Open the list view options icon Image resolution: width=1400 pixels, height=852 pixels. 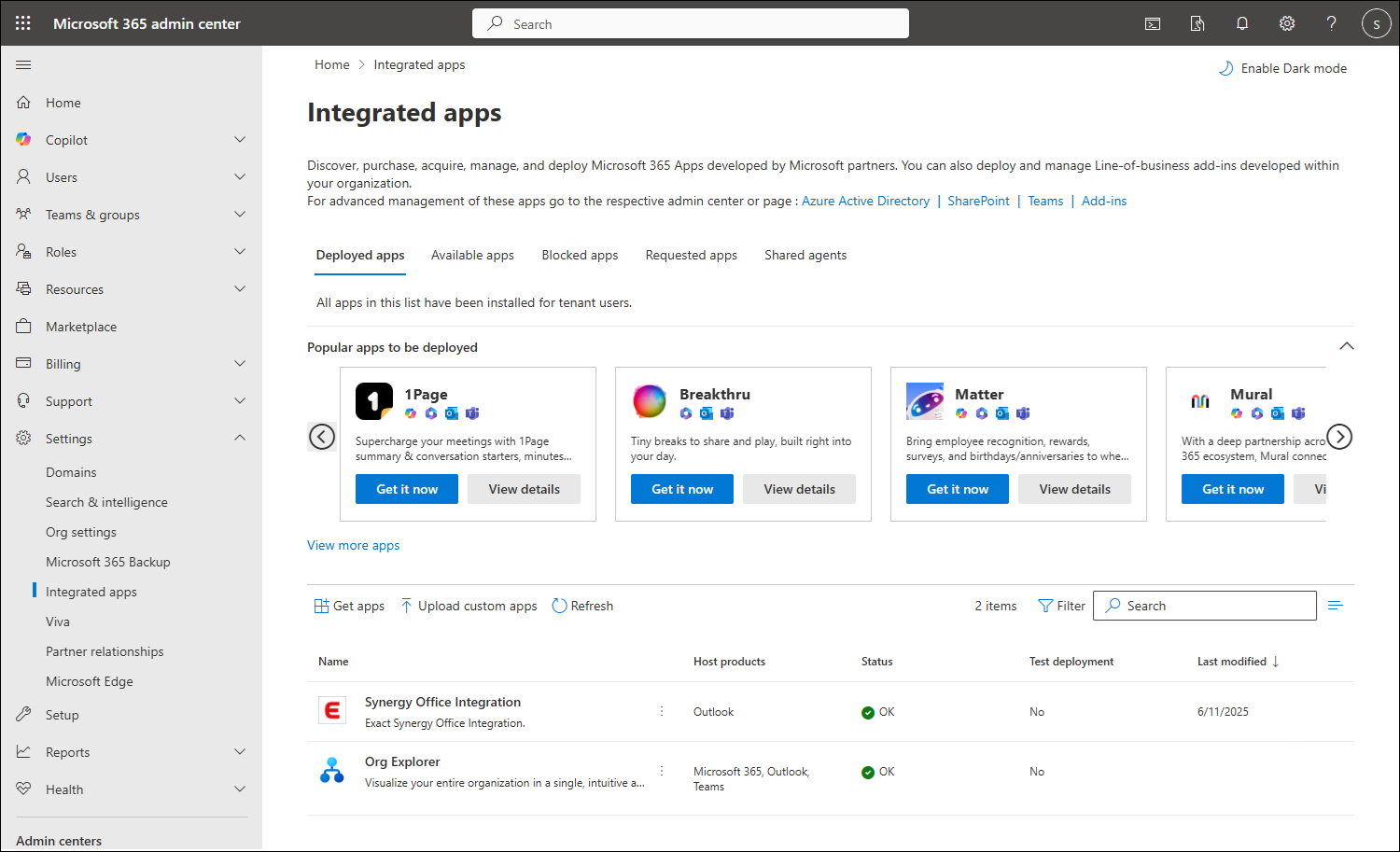click(1336, 606)
